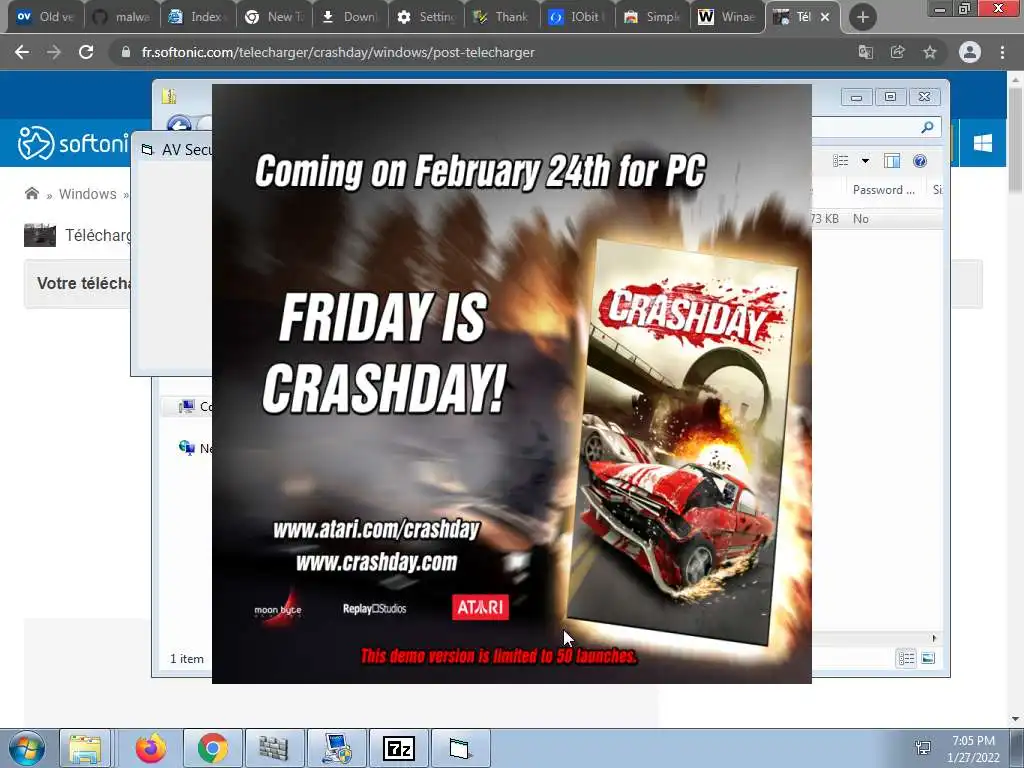Click www.atari.com/crashday text on splash
This screenshot has height=768, width=1024.
tap(376, 529)
